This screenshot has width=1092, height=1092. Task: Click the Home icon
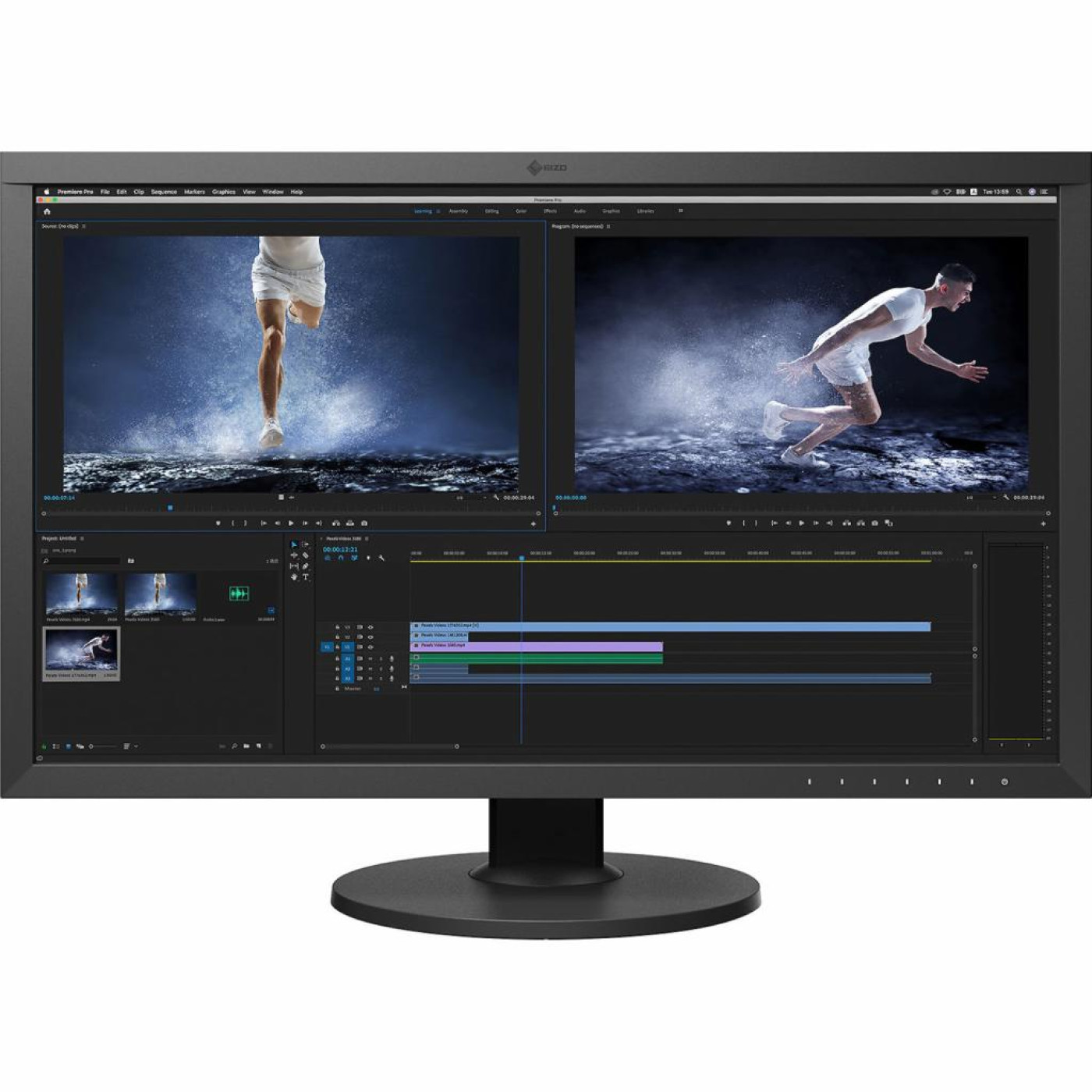point(47,211)
